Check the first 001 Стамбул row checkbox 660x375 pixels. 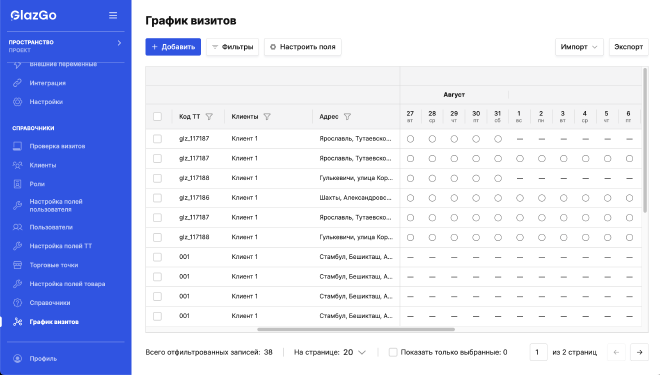pos(157,257)
